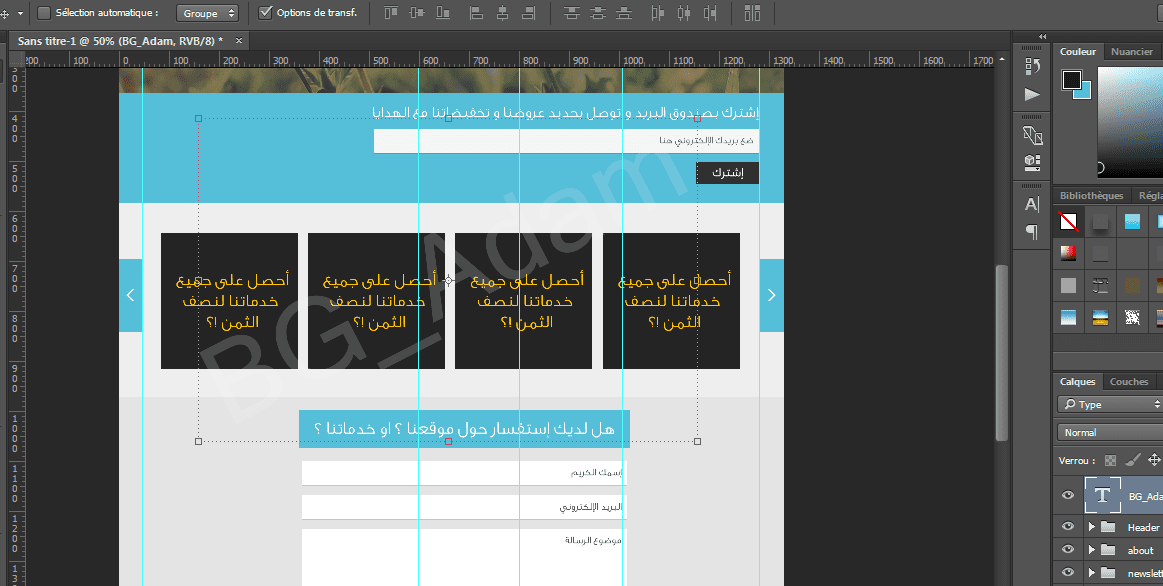Click the auto-align layers icon
This screenshot has height=586, width=1163.
click(x=752, y=13)
